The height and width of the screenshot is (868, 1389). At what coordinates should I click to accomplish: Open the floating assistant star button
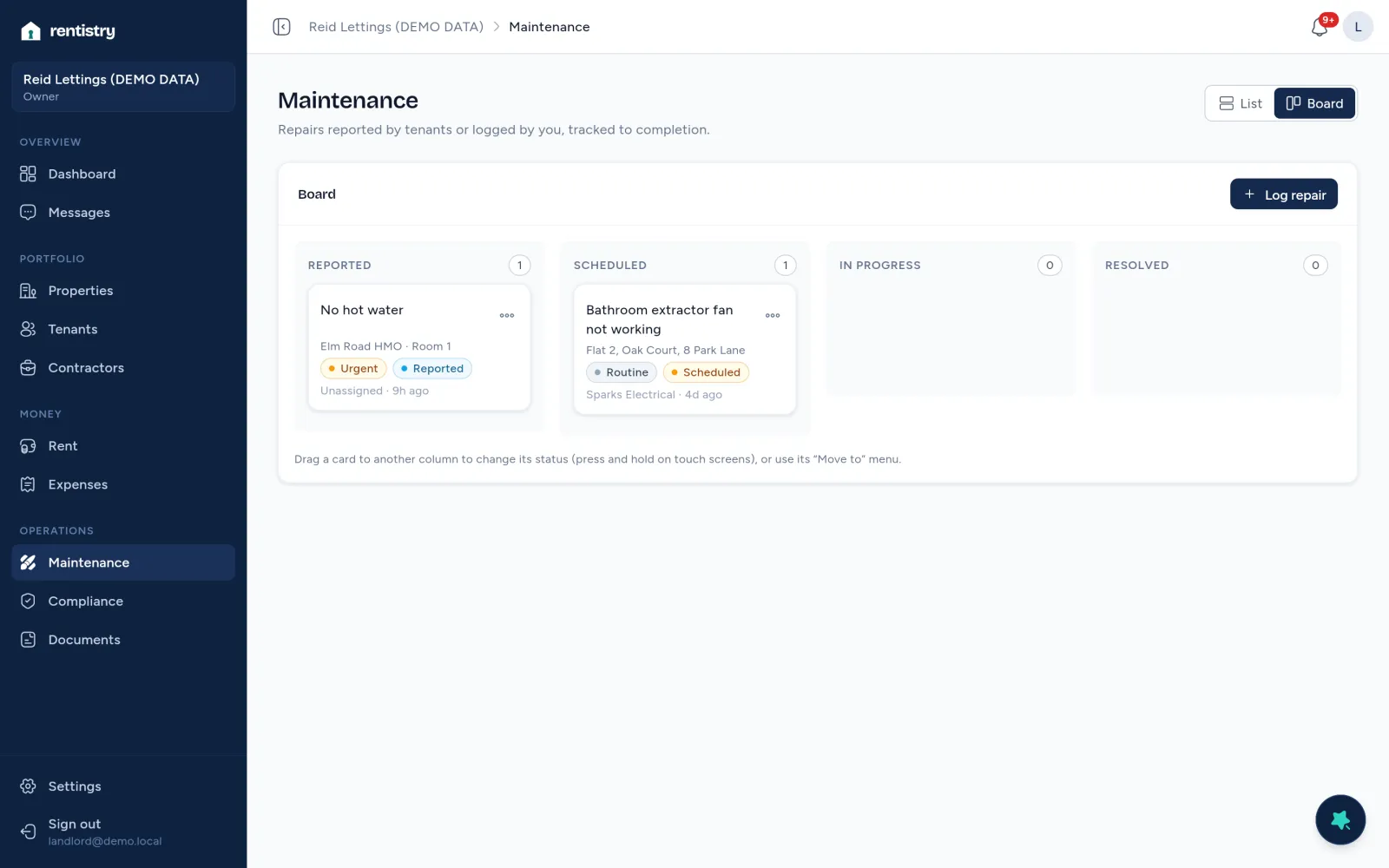tap(1340, 819)
